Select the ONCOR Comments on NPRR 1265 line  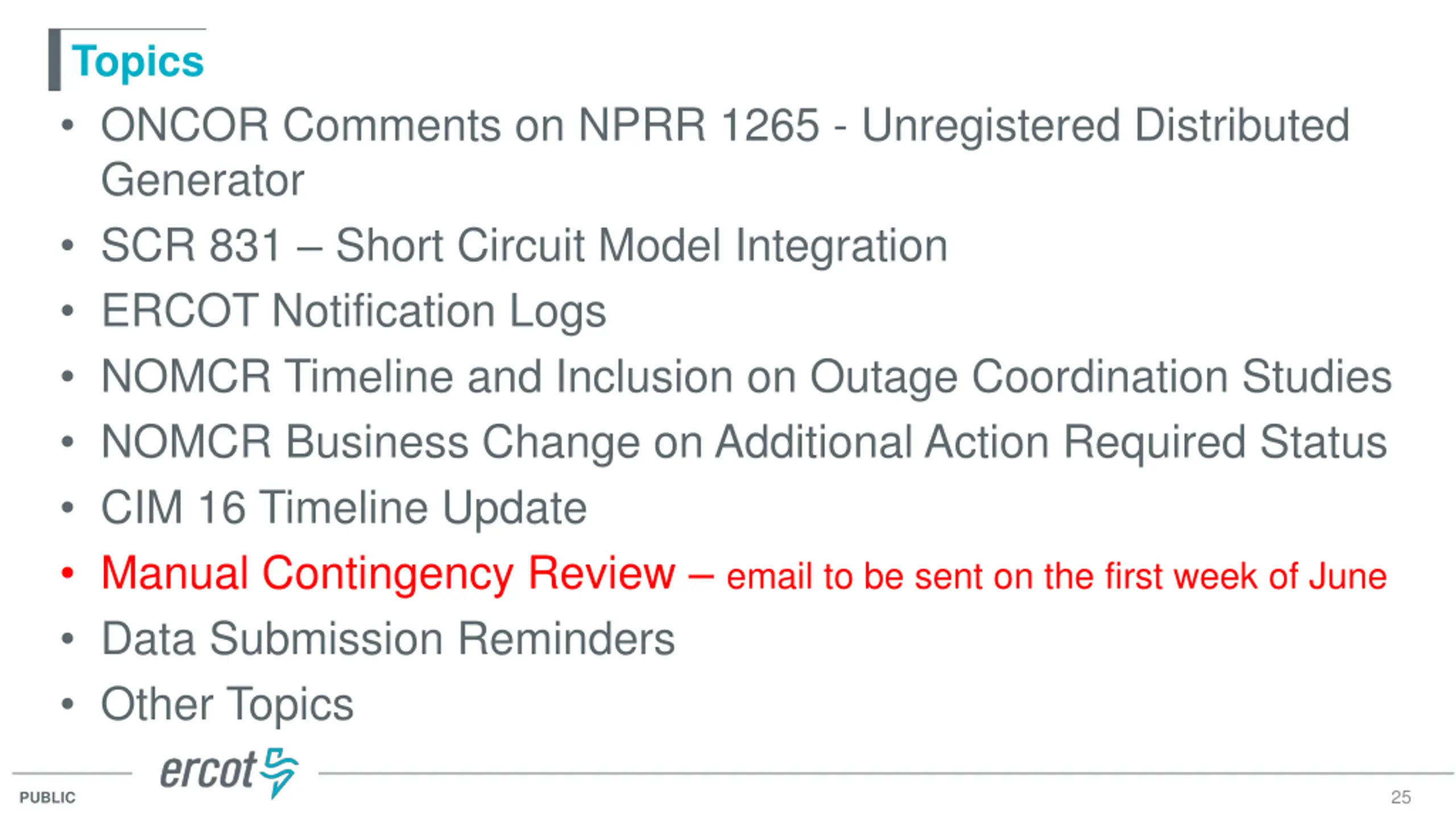(x=725, y=125)
